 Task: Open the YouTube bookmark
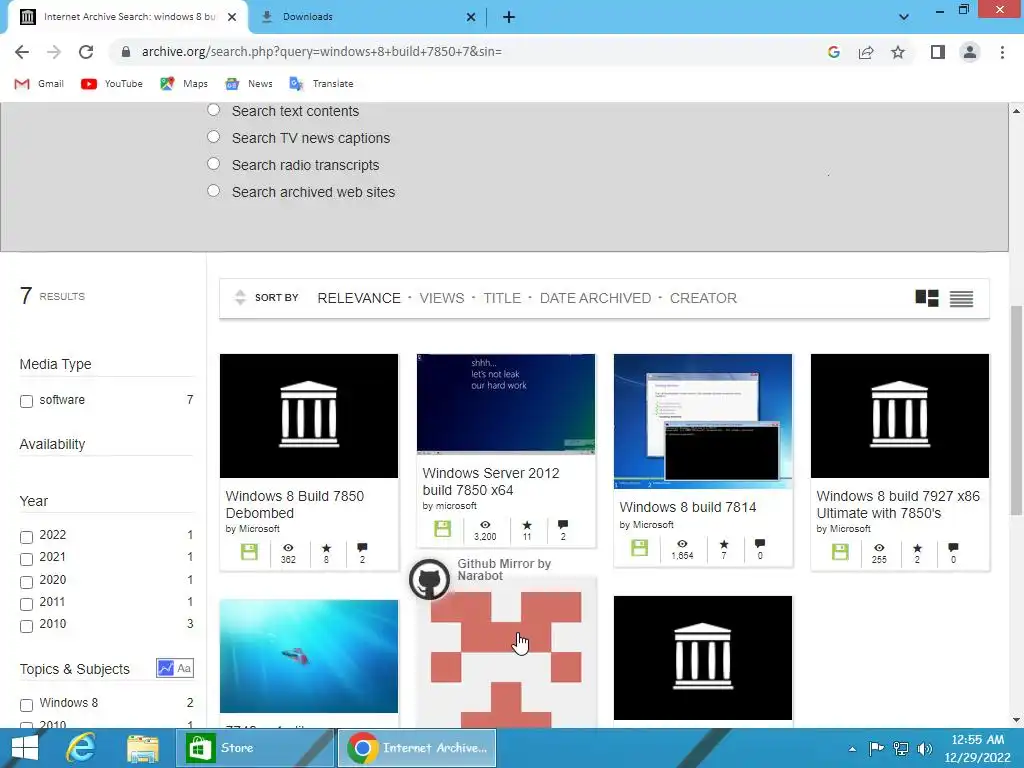coord(112,84)
